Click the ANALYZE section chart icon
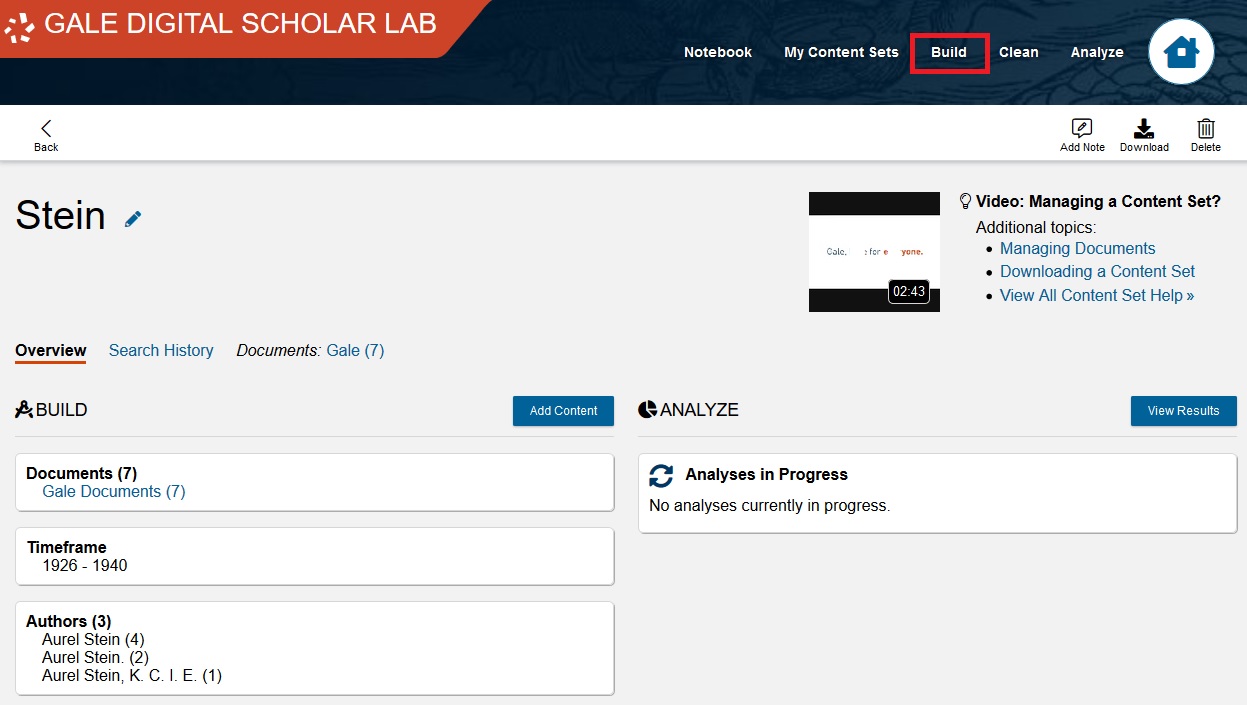 pyautogui.click(x=645, y=409)
